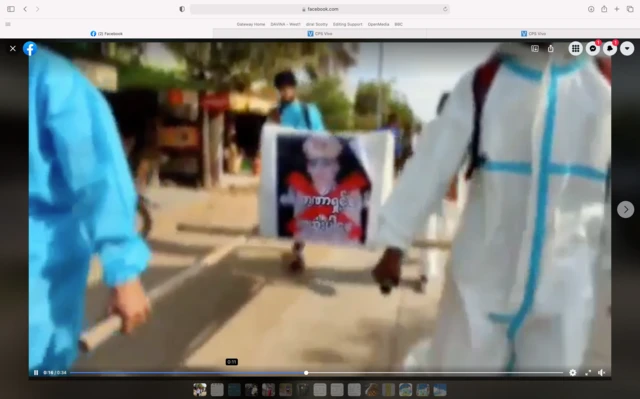The height and width of the screenshot is (399, 640).
Task: Go back to the previous page
Action: click(x=25, y=9)
